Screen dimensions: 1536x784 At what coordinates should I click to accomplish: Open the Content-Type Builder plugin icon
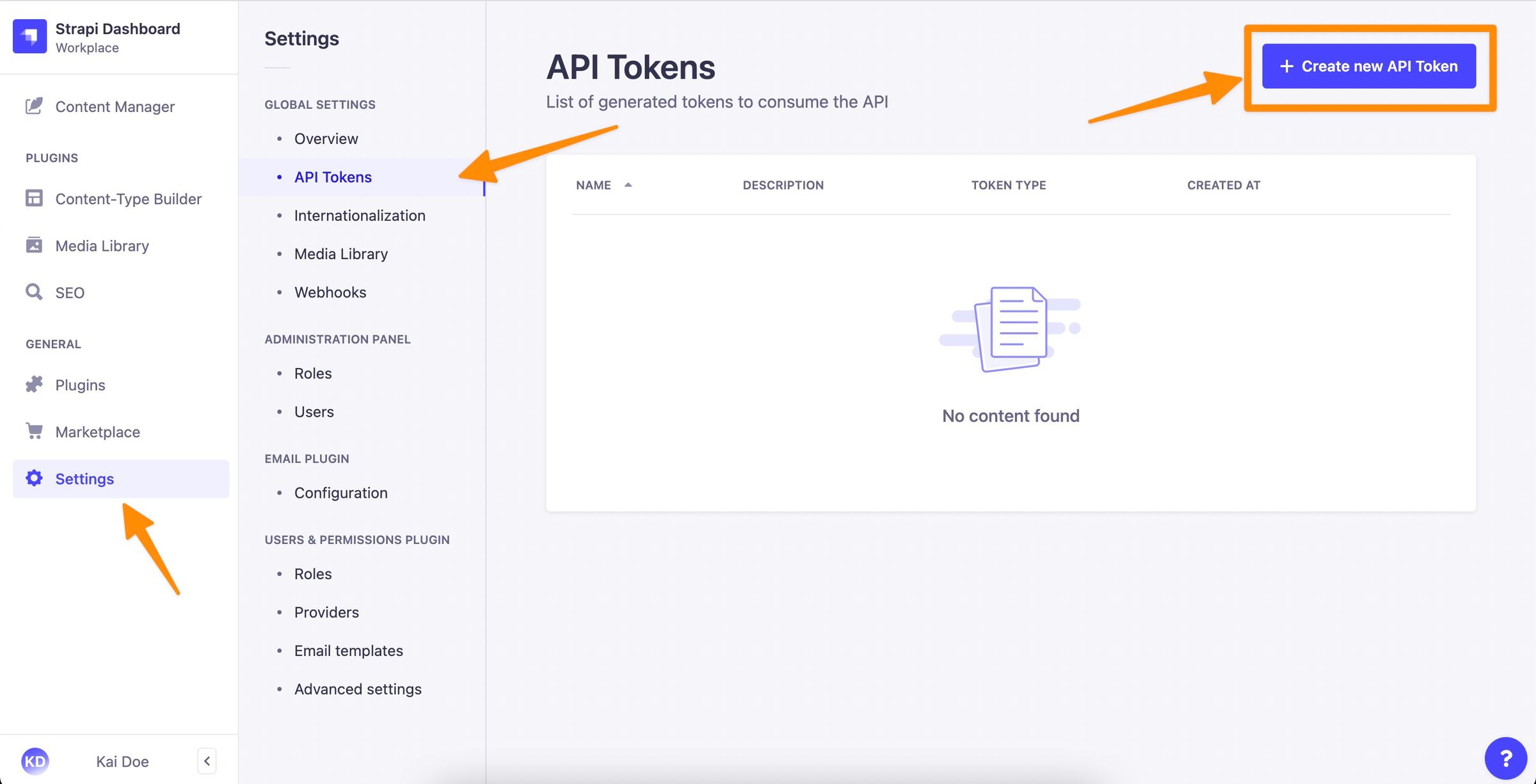(x=34, y=198)
